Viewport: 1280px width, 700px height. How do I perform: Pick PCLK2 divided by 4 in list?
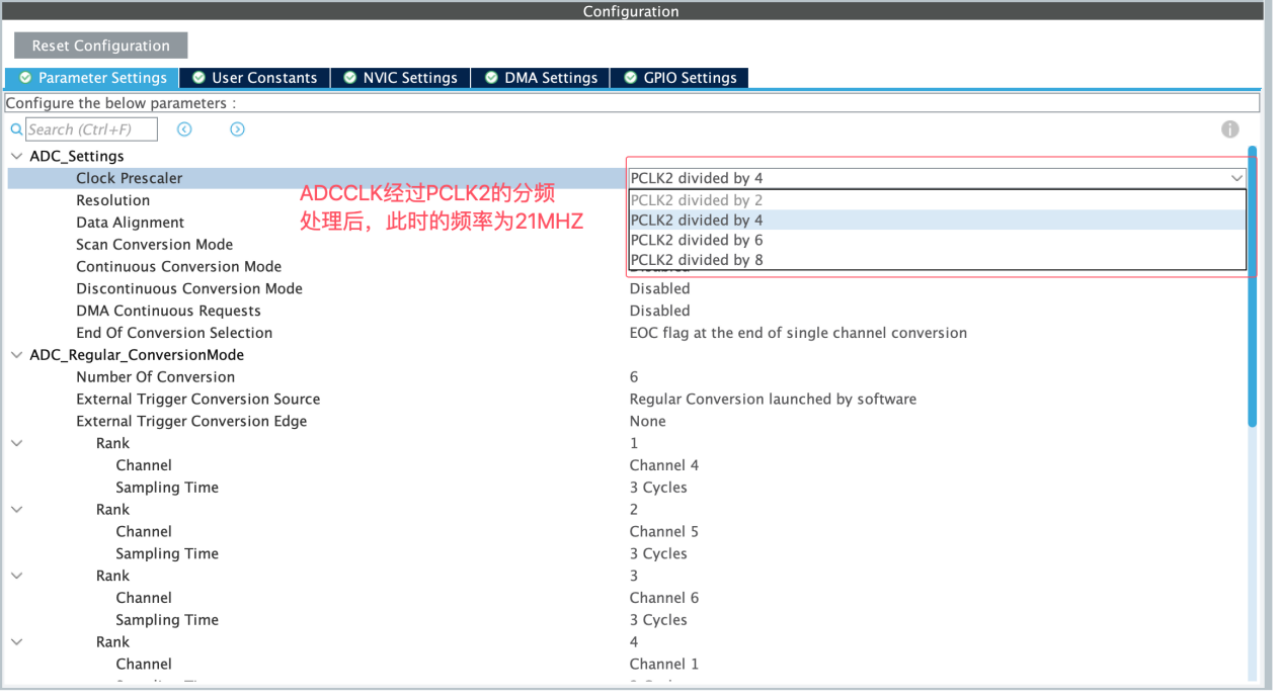[696, 220]
